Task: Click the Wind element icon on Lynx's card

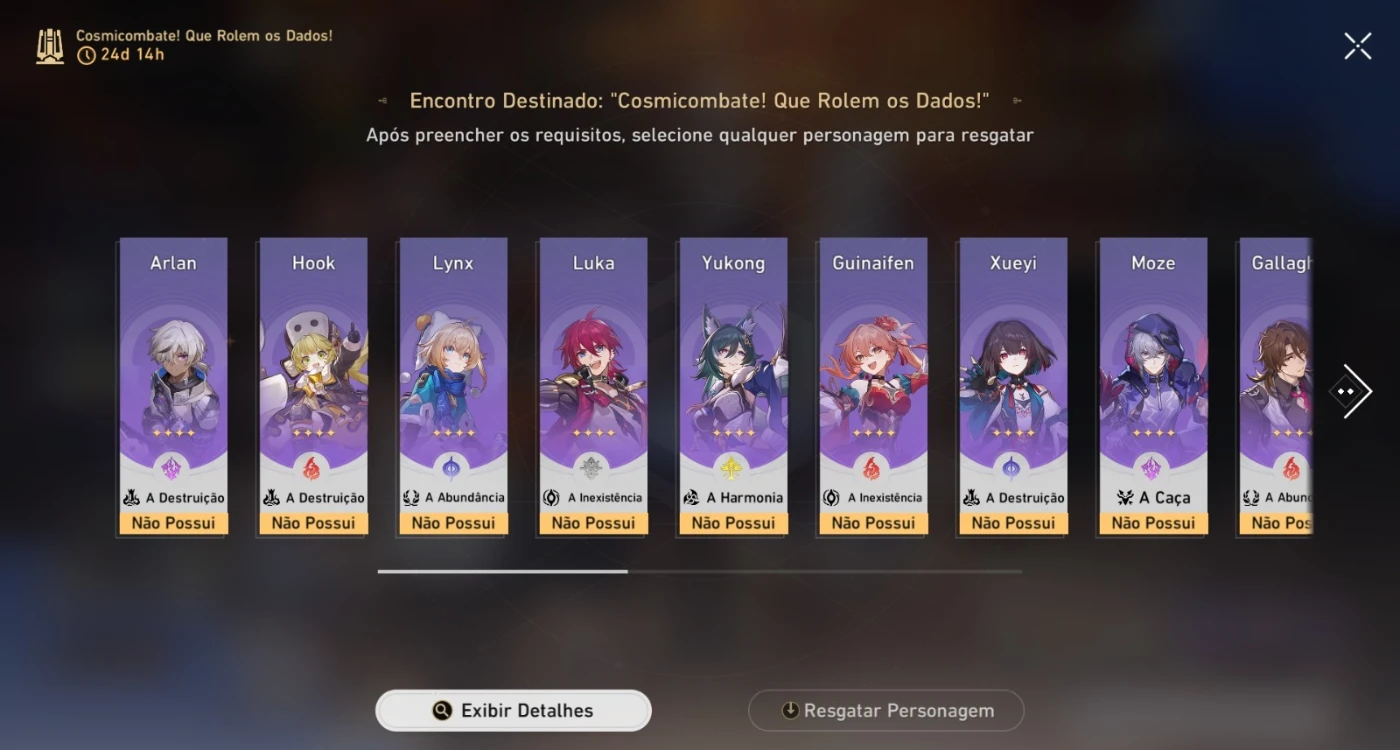Action: pyautogui.click(x=452, y=467)
